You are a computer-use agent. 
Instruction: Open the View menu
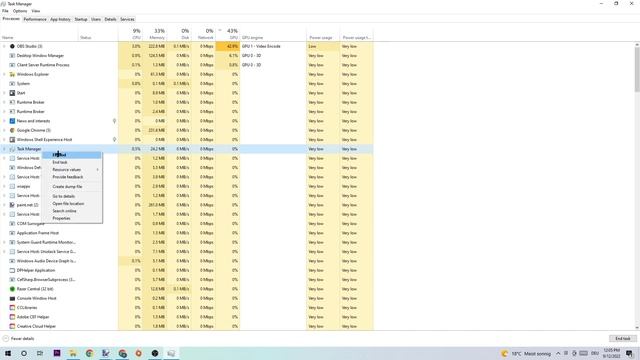[36, 11]
